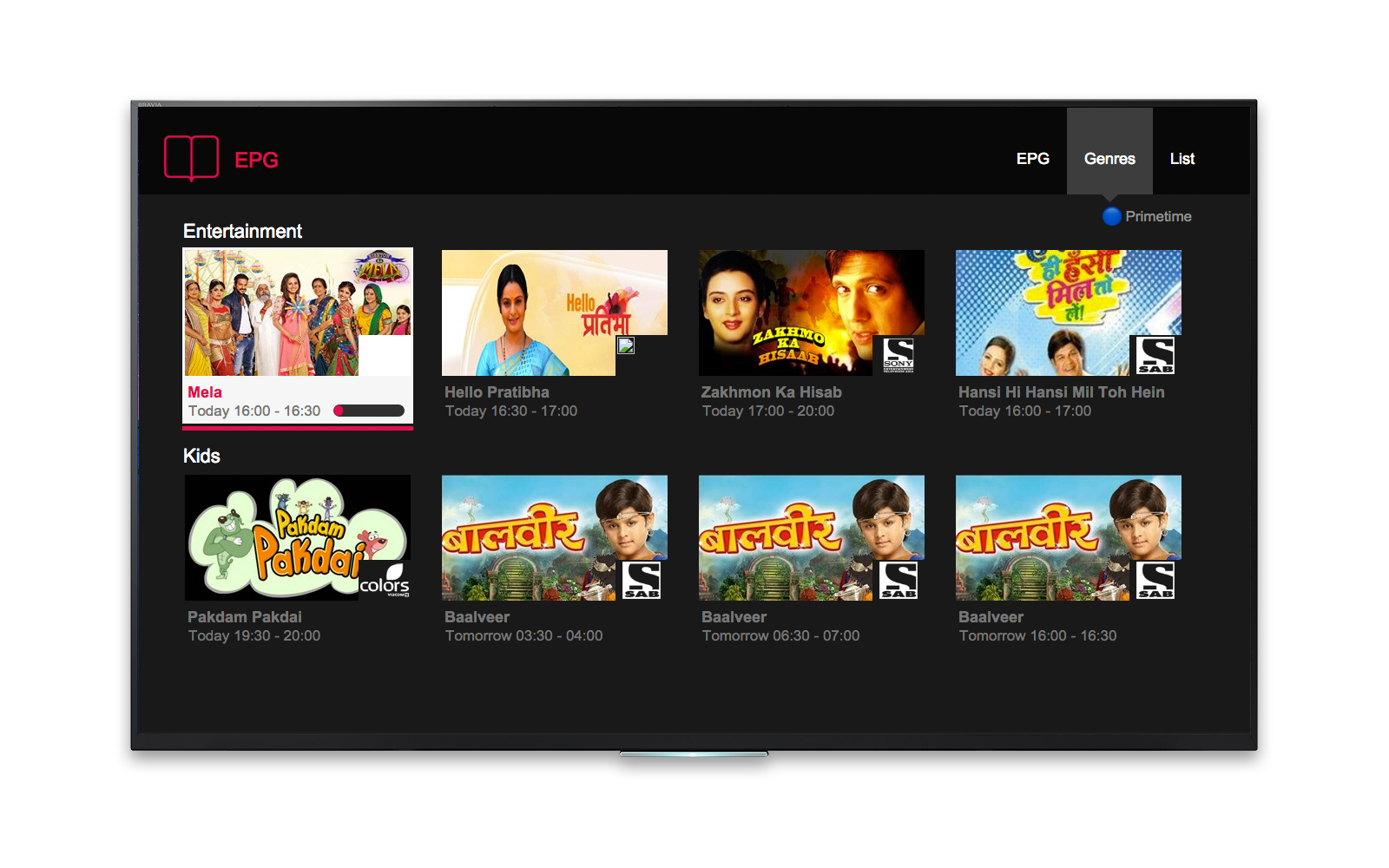Screen dimensions: 1389x868
Task: Click 'Tomorrow 16:00 - 16:30' time text
Action: pos(1038,635)
